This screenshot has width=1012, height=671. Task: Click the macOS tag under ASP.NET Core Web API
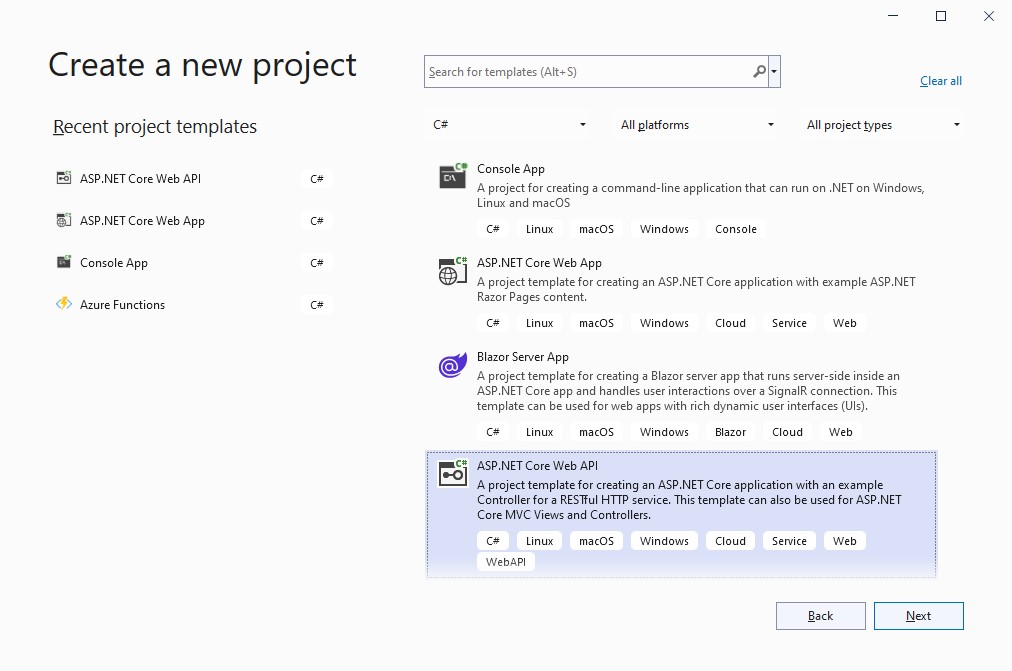(x=596, y=541)
